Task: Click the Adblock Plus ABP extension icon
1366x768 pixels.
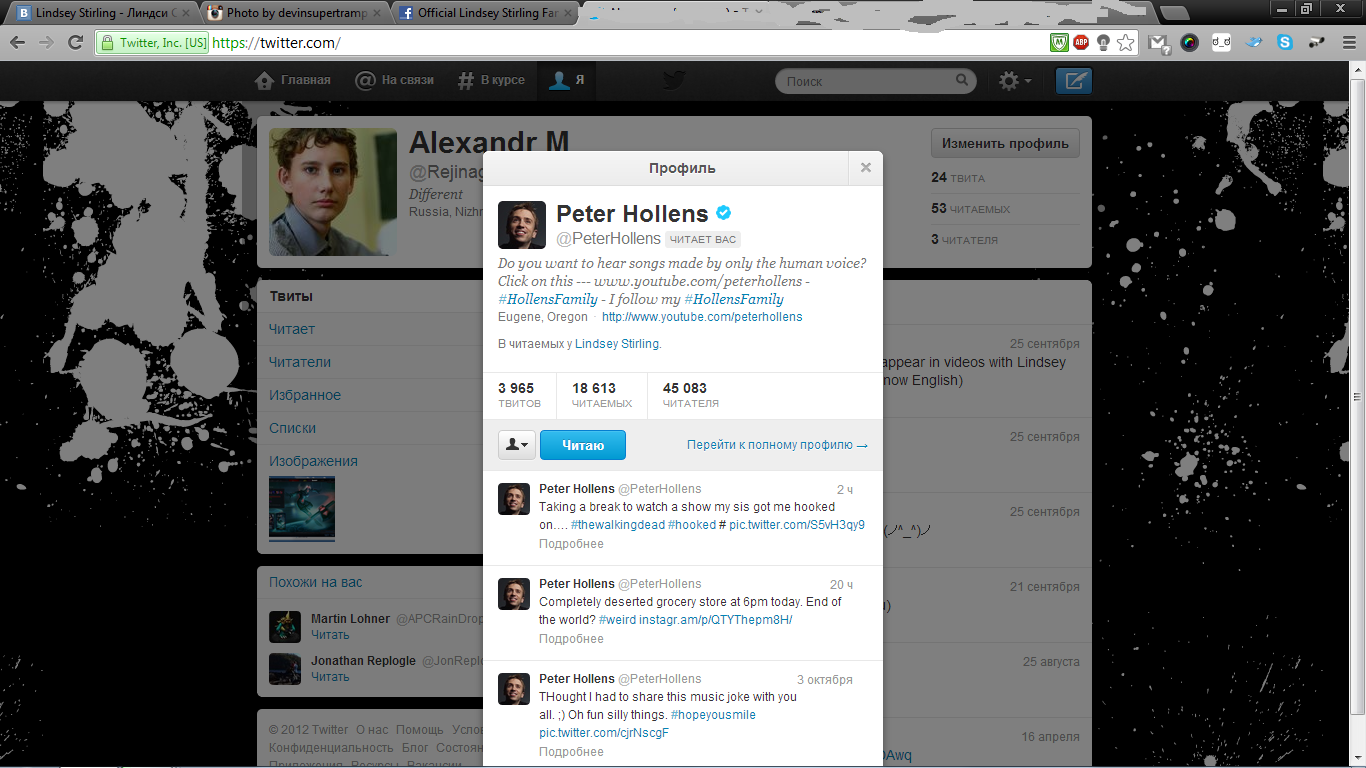Action: tap(1081, 43)
